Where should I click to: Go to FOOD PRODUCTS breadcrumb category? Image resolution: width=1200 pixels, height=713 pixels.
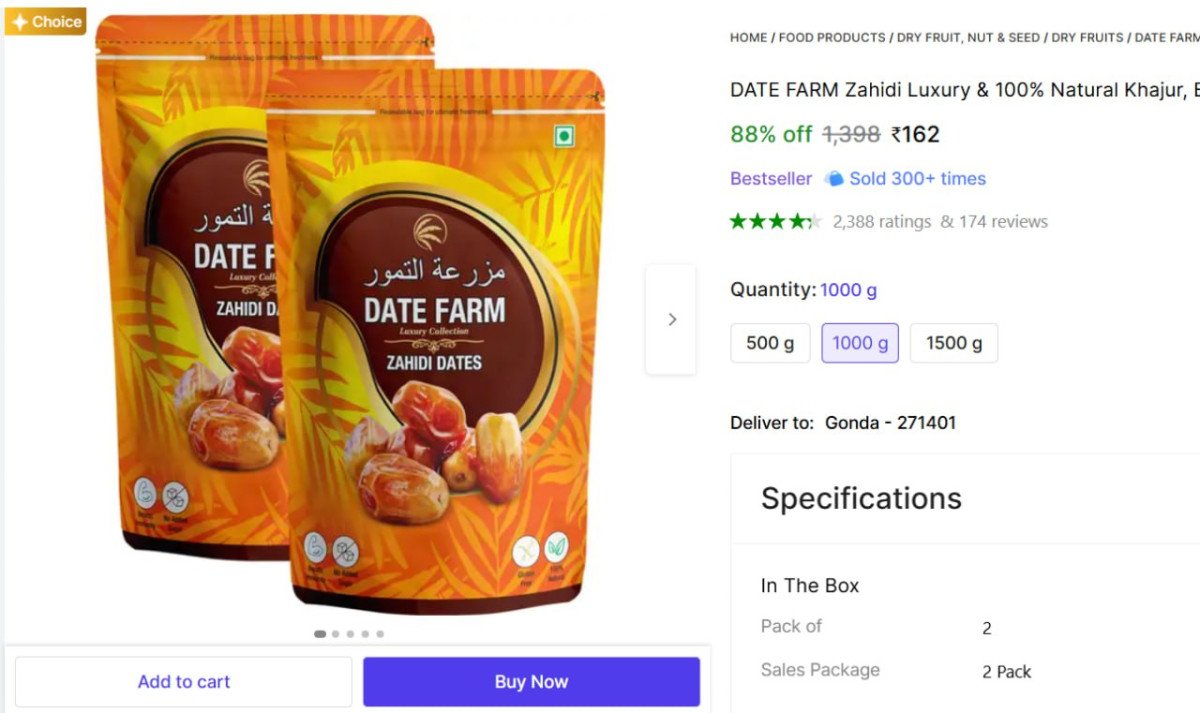832,38
